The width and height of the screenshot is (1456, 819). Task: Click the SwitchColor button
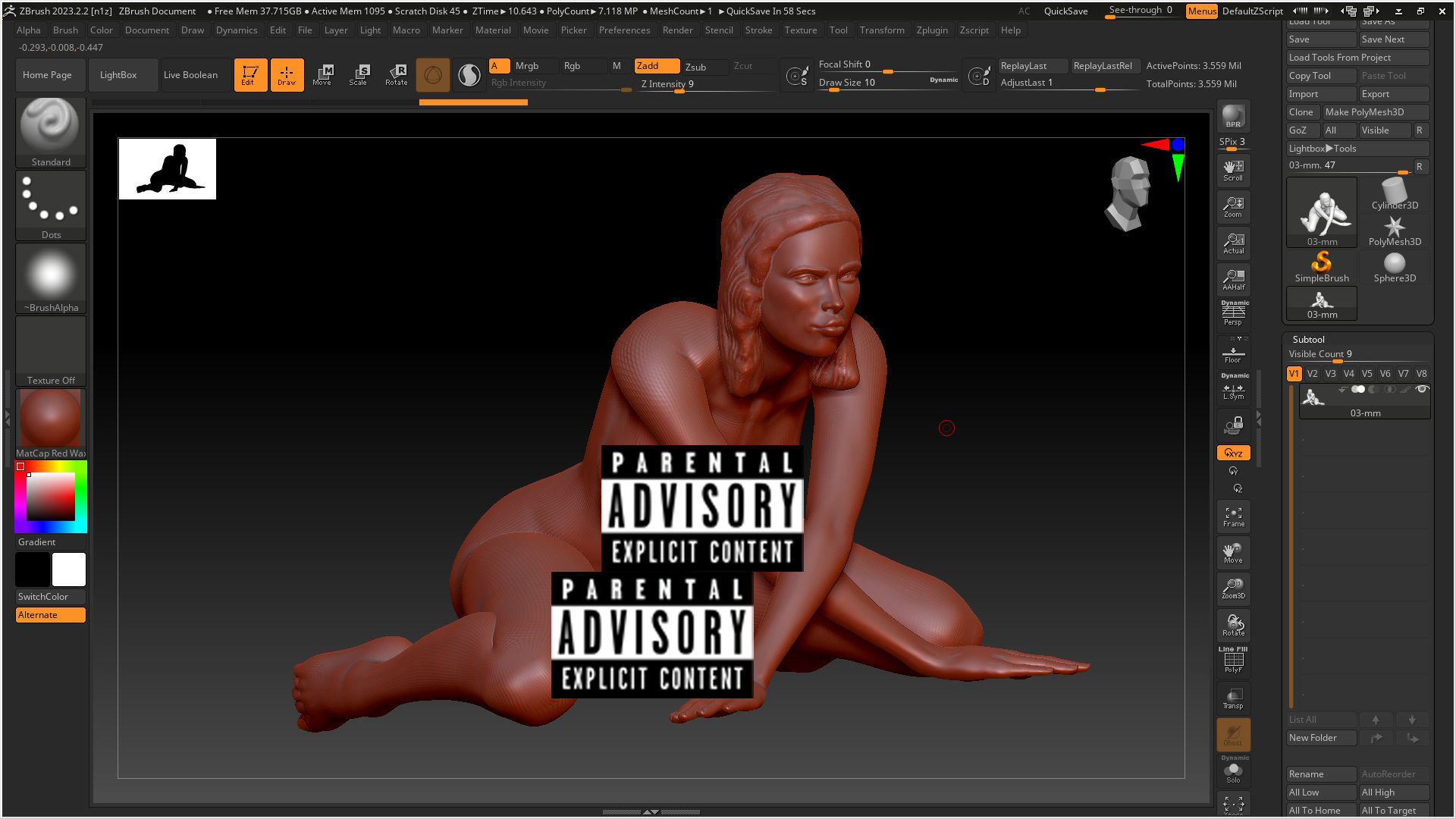tap(50, 597)
